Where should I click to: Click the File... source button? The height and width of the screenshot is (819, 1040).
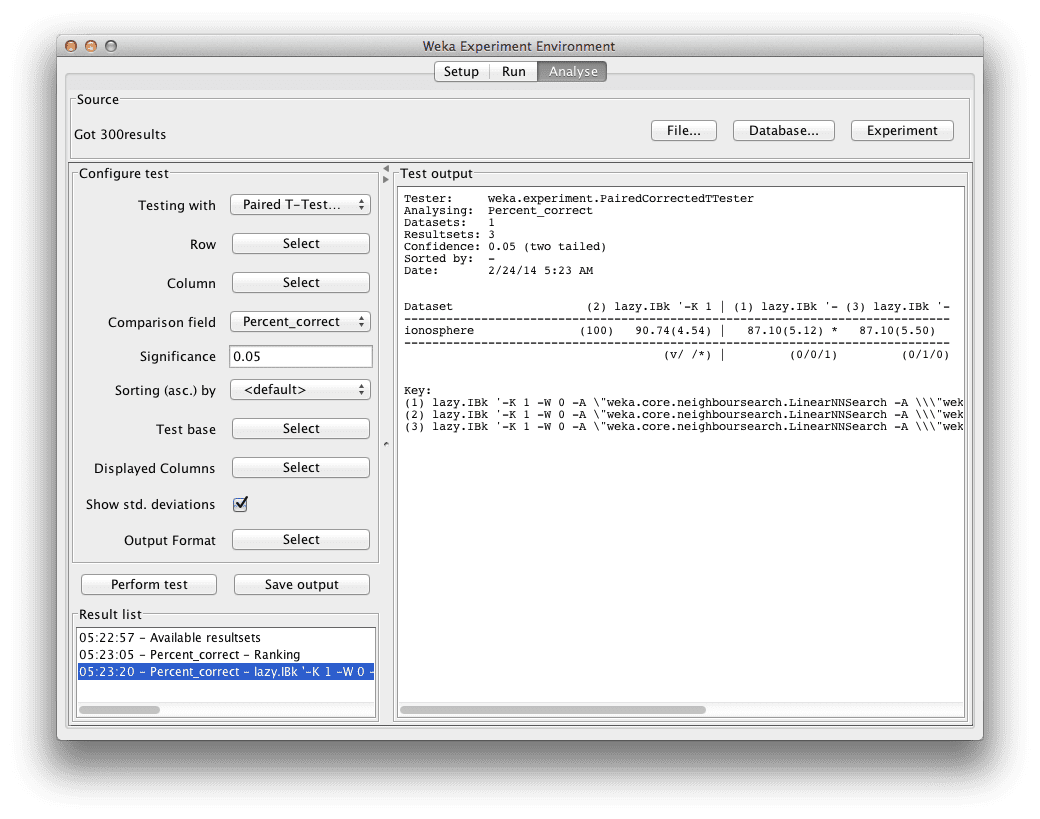pyautogui.click(x=684, y=131)
